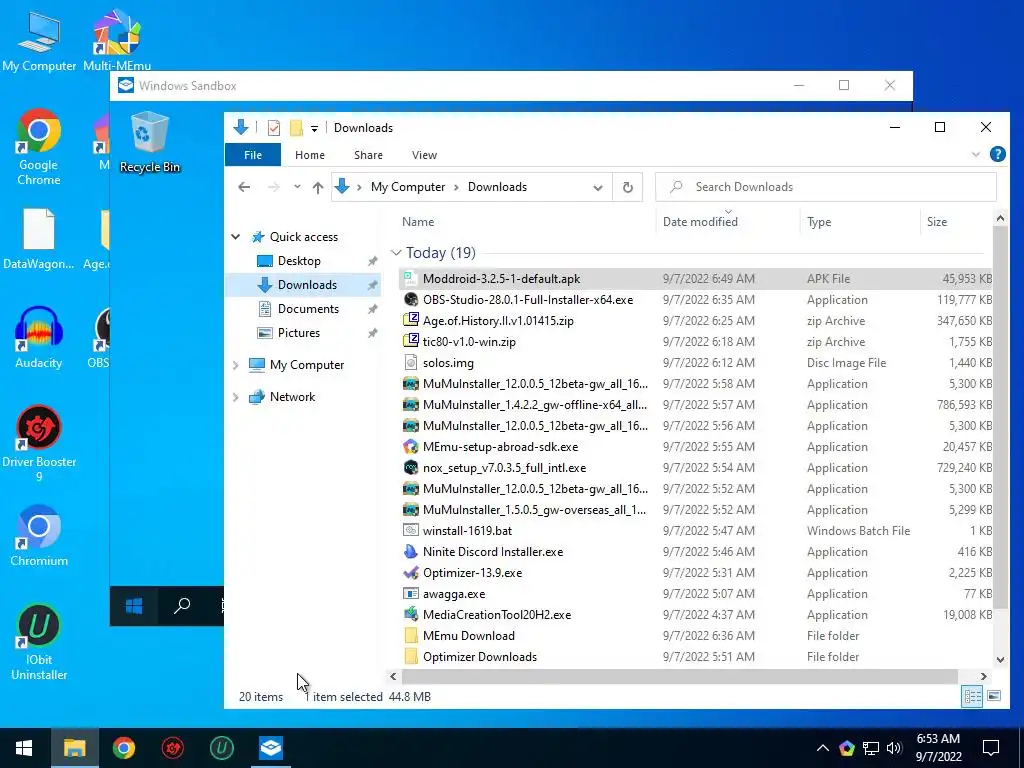Select MediaCreationTool20H2.exe file
1024x768 pixels.
tap(696, 615)
